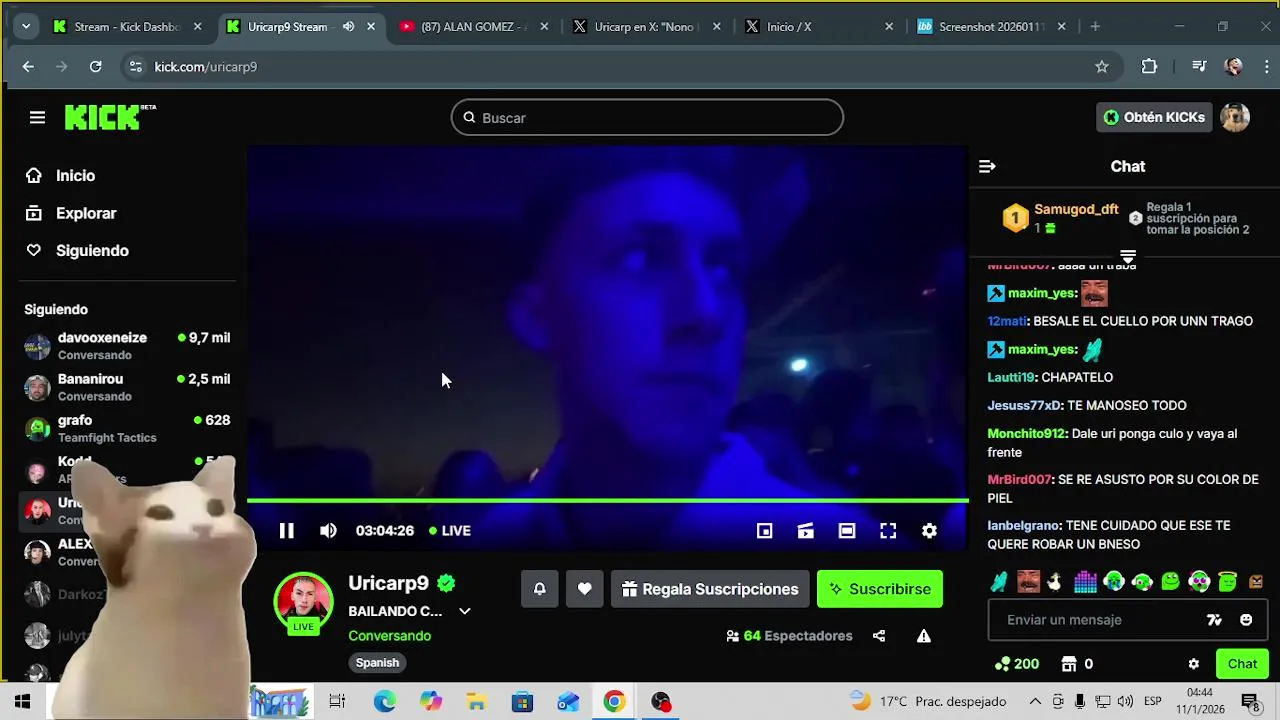
Task: Select the white goose emote
Action: [x=1054, y=581]
